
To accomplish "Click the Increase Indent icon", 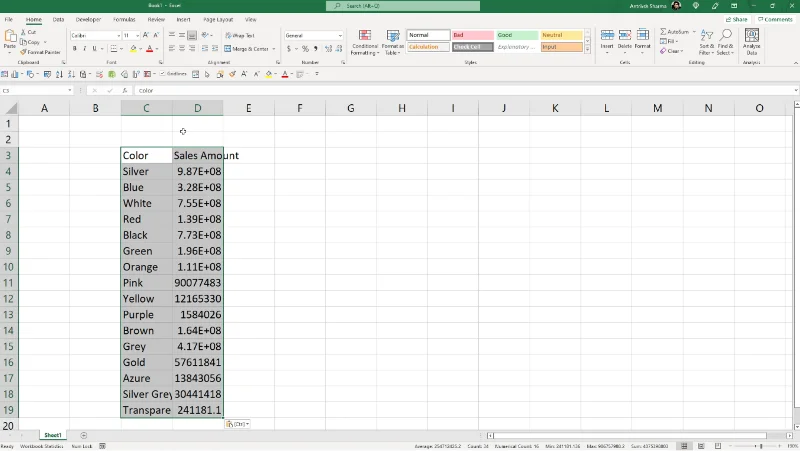I will [215, 49].
